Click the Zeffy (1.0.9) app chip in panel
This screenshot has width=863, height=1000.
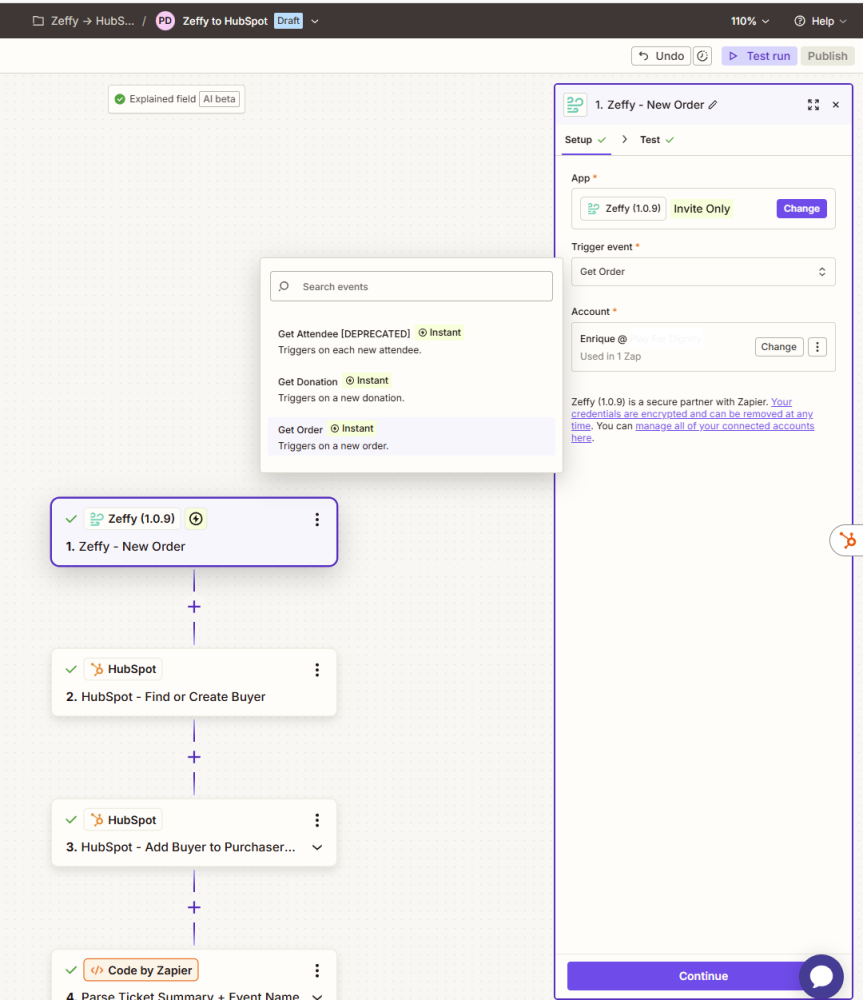tap(623, 209)
